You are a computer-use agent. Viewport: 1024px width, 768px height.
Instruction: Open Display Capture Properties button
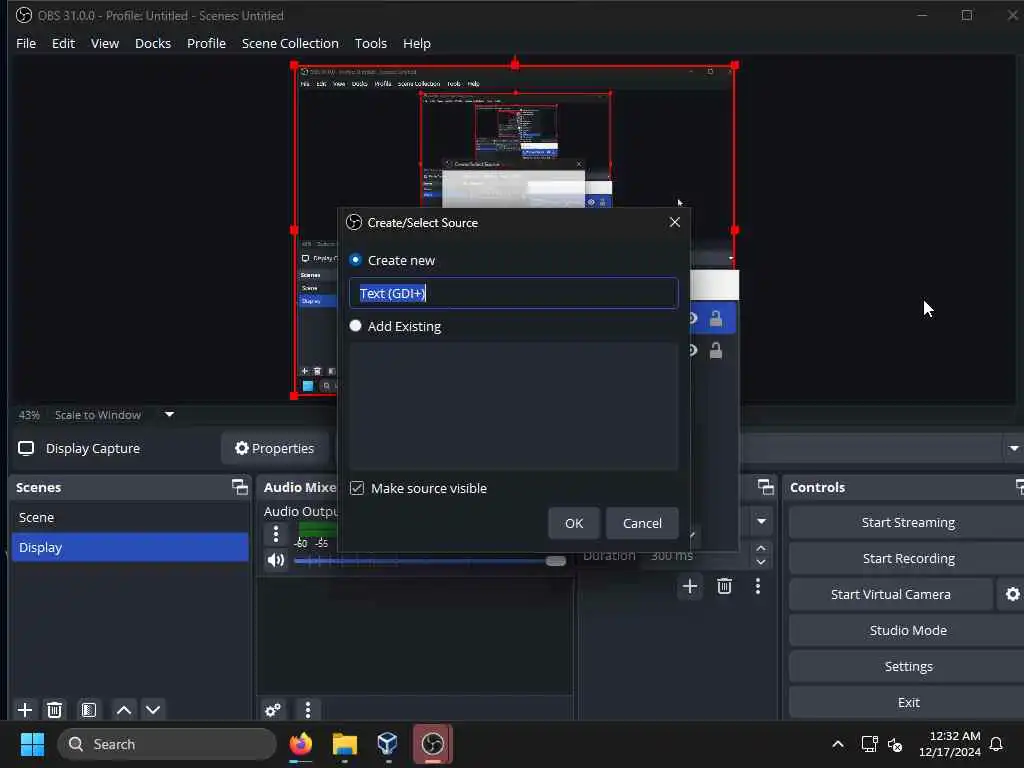click(275, 448)
